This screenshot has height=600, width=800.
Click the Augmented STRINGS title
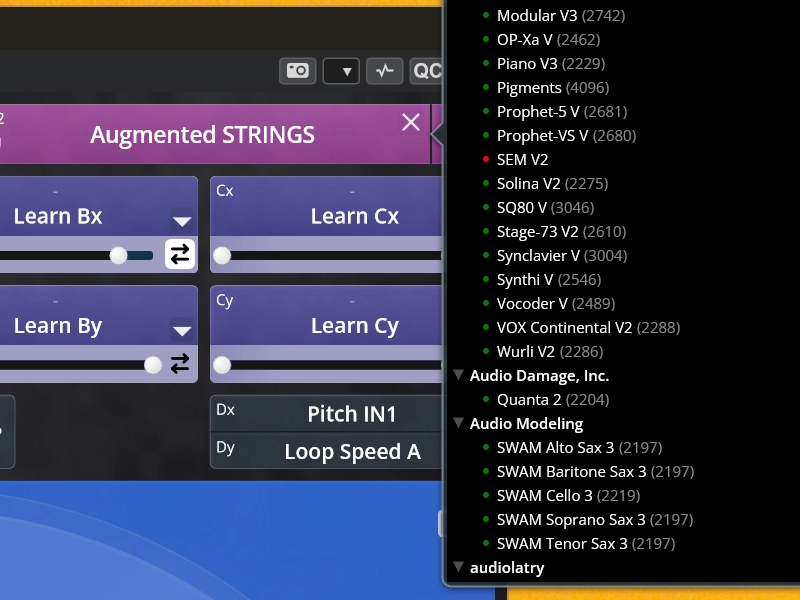tap(203, 135)
